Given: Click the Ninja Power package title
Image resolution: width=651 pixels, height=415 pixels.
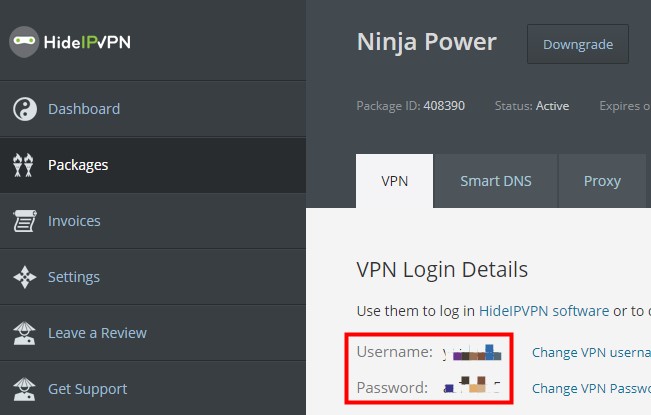Looking at the screenshot, I should (x=427, y=42).
